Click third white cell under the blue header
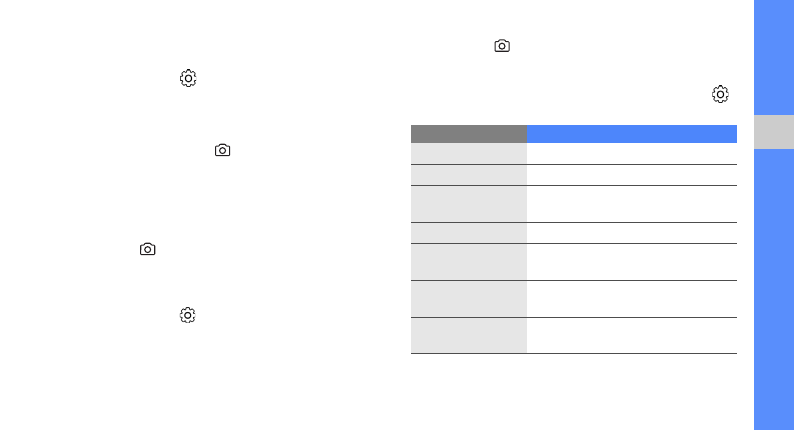 click(x=632, y=204)
